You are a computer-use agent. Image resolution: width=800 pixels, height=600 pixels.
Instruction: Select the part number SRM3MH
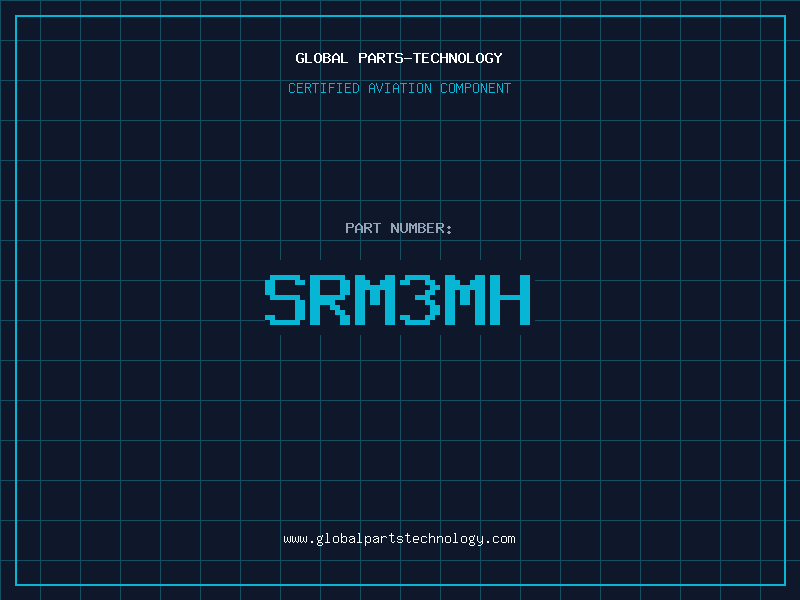[398, 299]
